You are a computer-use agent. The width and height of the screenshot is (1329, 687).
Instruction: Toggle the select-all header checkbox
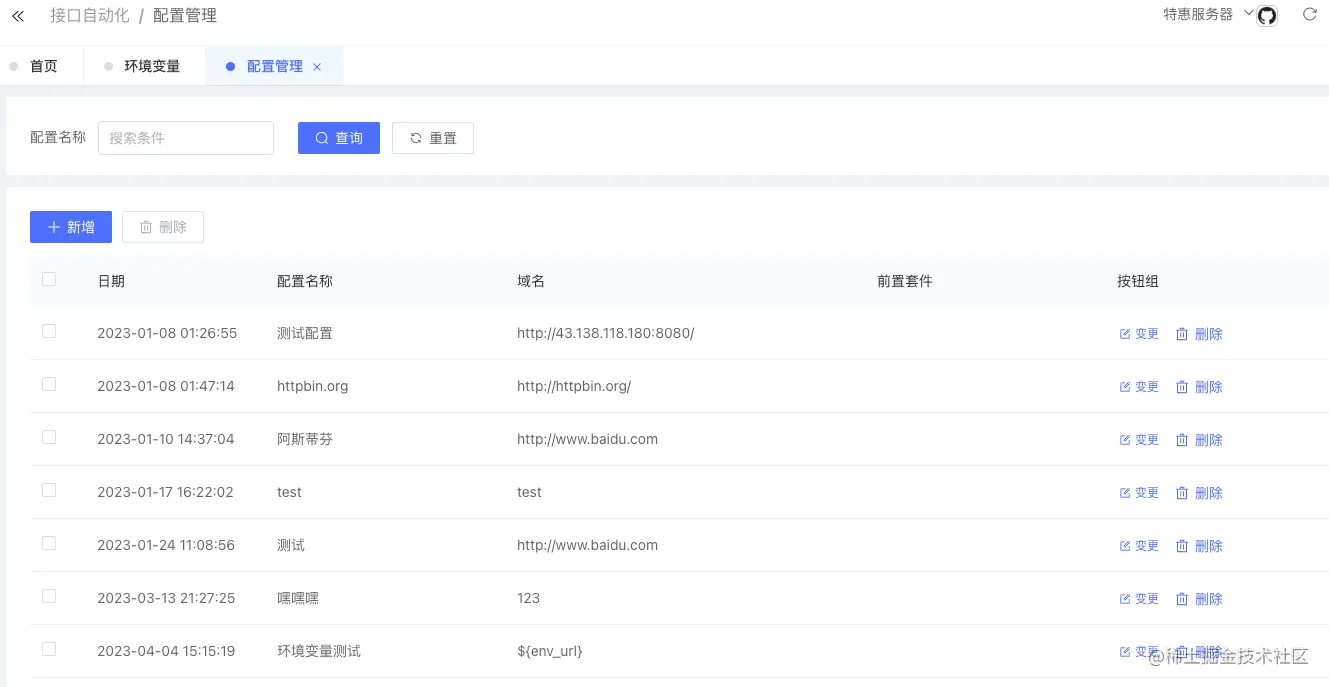[49, 279]
